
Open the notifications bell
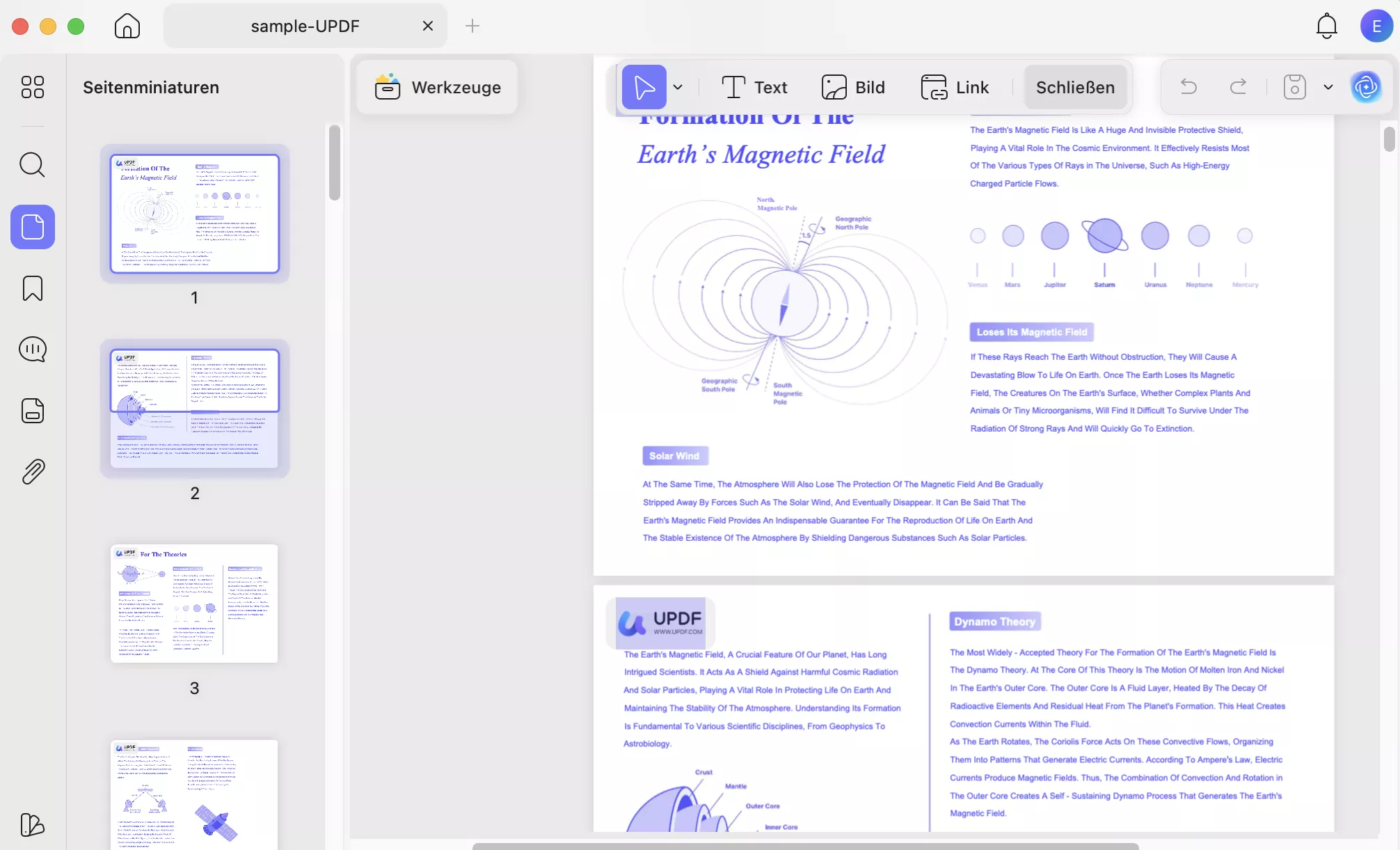click(x=1326, y=26)
